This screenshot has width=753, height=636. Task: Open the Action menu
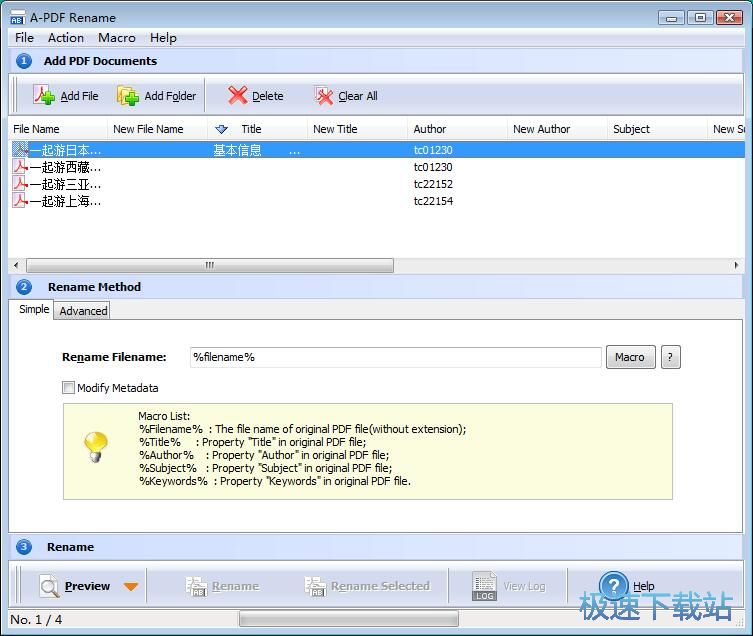[x=66, y=38]
